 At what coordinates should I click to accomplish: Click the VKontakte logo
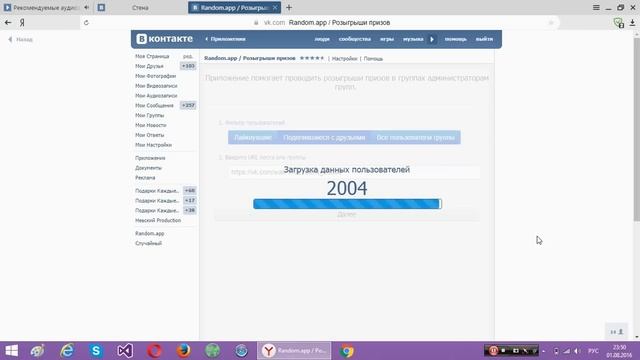coord(164,39)
